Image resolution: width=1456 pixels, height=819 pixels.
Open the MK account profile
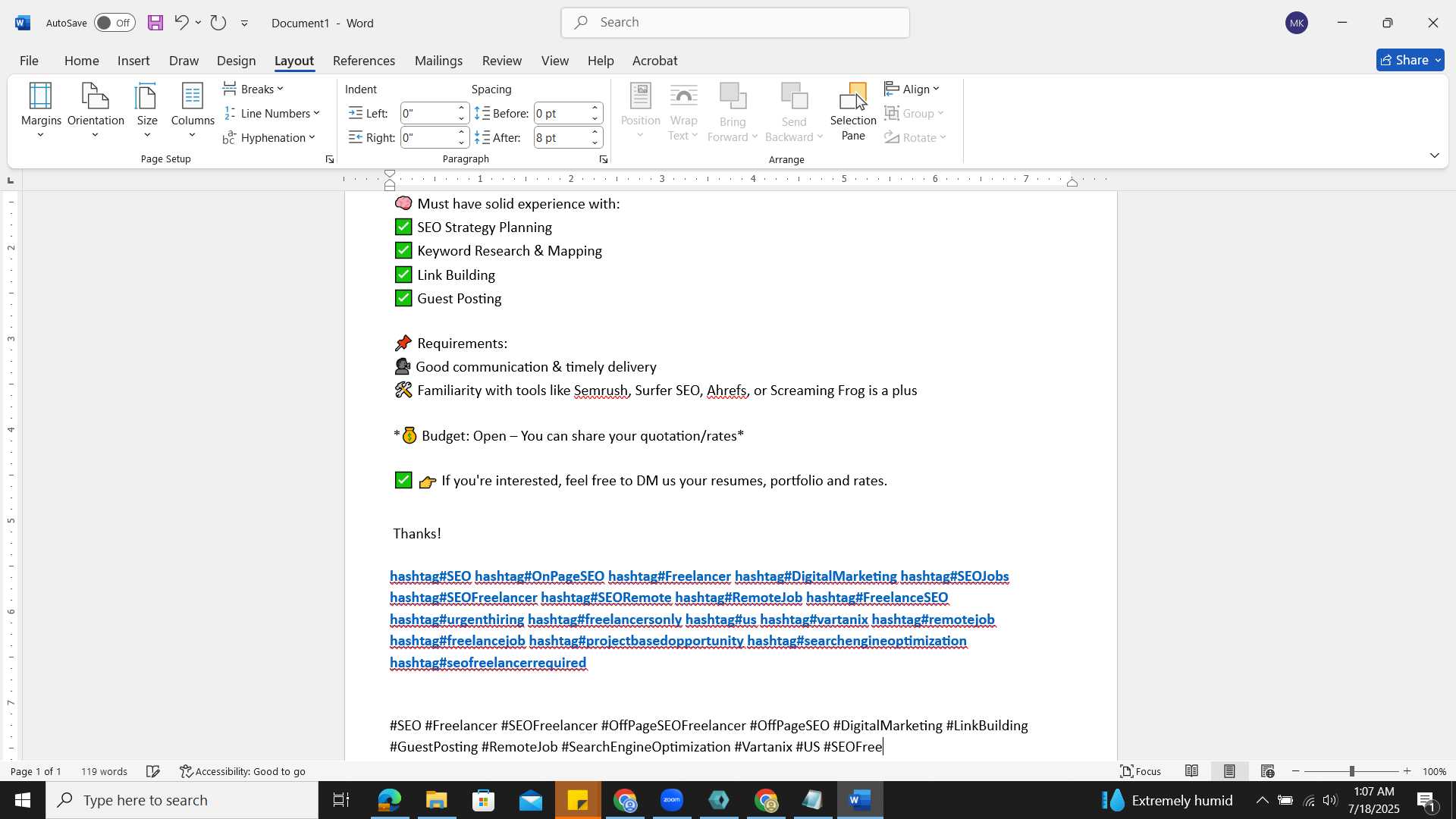pyautogui.click(x=1297, y=23)
